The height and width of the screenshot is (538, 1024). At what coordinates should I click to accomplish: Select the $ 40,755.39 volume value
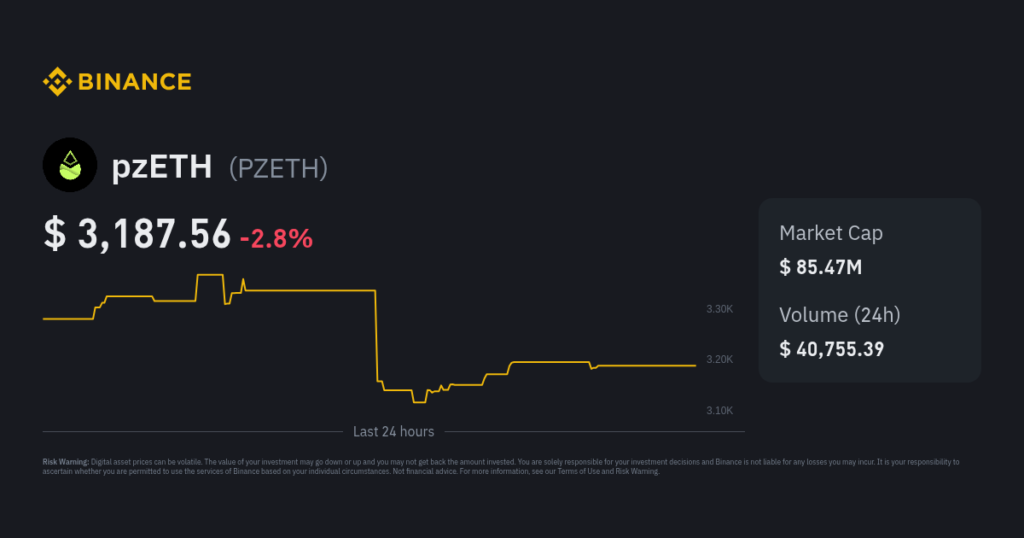click(x=832, y=349)
